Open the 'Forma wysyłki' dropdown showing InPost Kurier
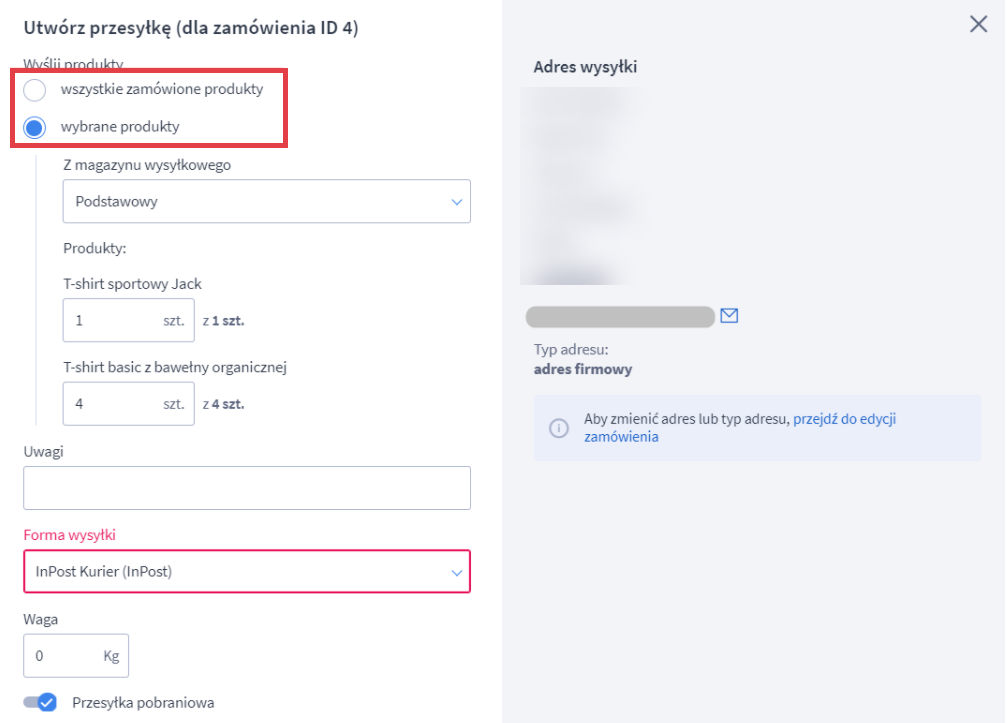Image resolution: width=1007 pixels, height=723 pixels. (x=246, y=572)
